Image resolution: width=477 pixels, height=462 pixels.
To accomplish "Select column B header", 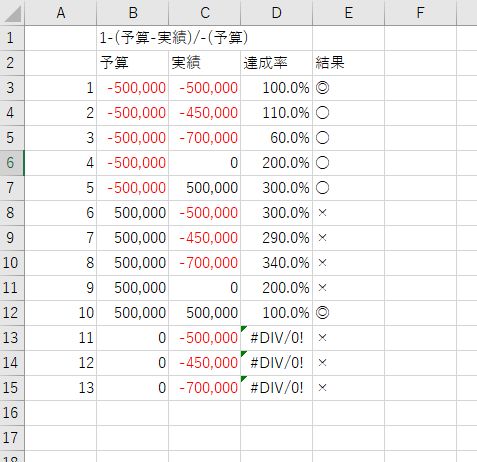I will 133,13.
